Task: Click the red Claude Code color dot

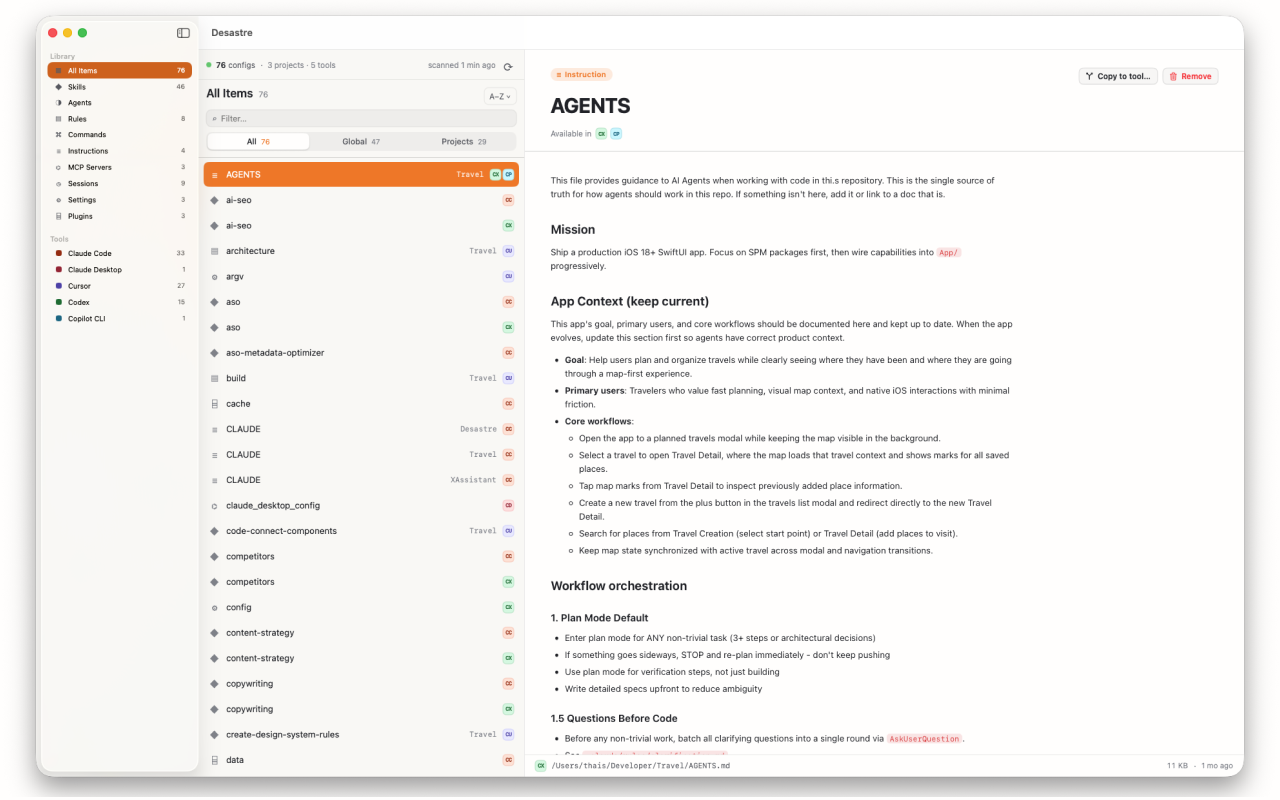Action: [x=59, y=254]
